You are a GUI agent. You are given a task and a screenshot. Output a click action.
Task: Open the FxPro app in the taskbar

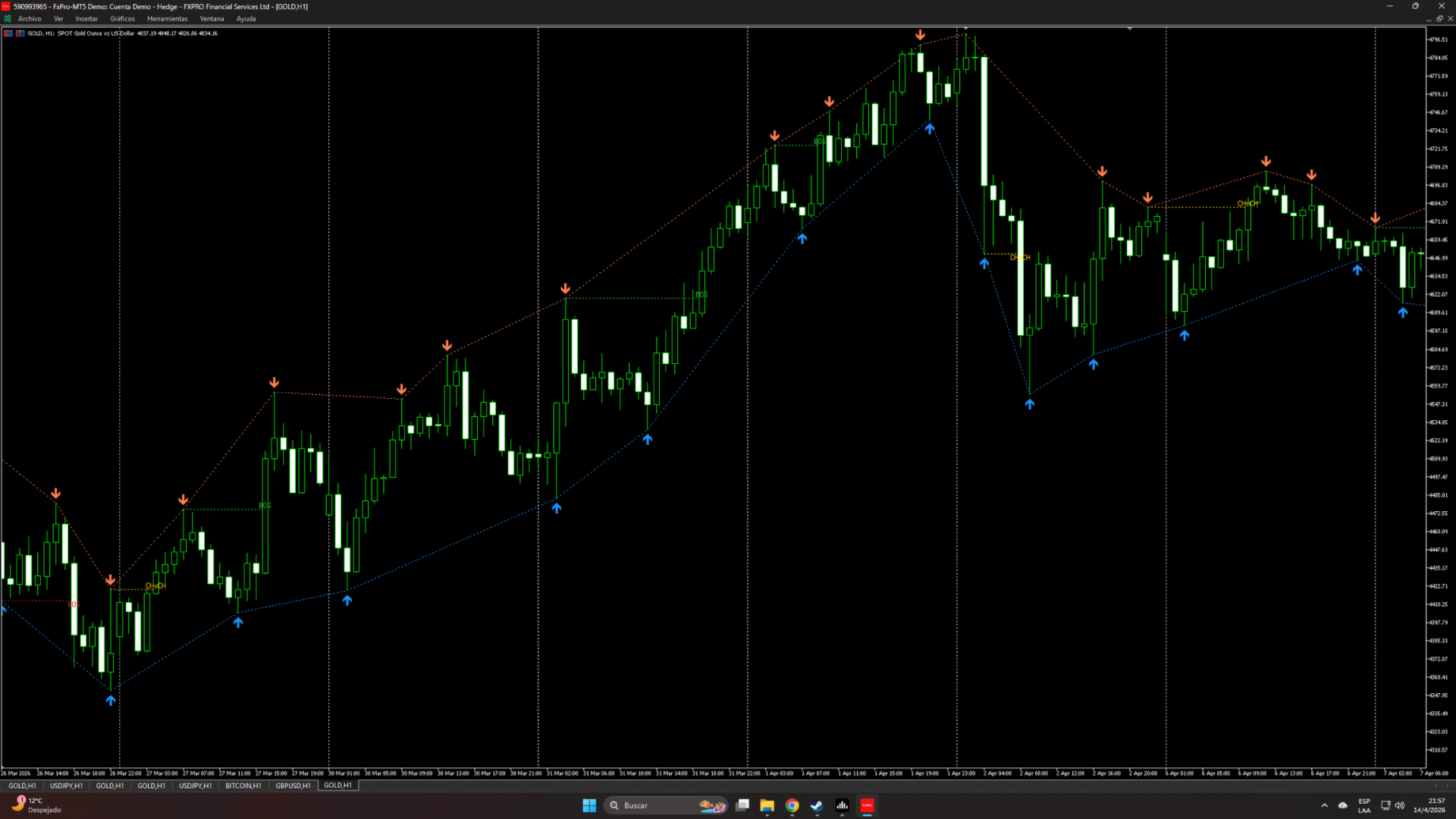pyautogui.click(x=867, y=805)
